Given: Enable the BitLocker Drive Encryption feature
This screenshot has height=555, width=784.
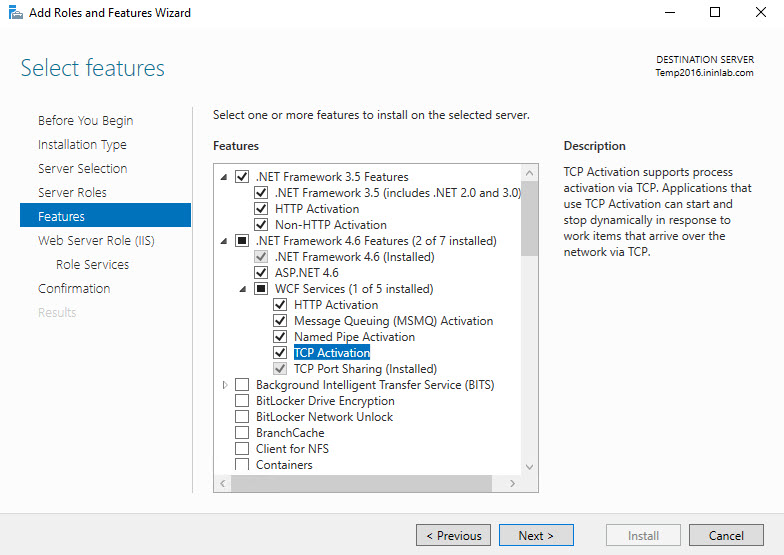Looking at the screenshot, I should coord(242,401).
